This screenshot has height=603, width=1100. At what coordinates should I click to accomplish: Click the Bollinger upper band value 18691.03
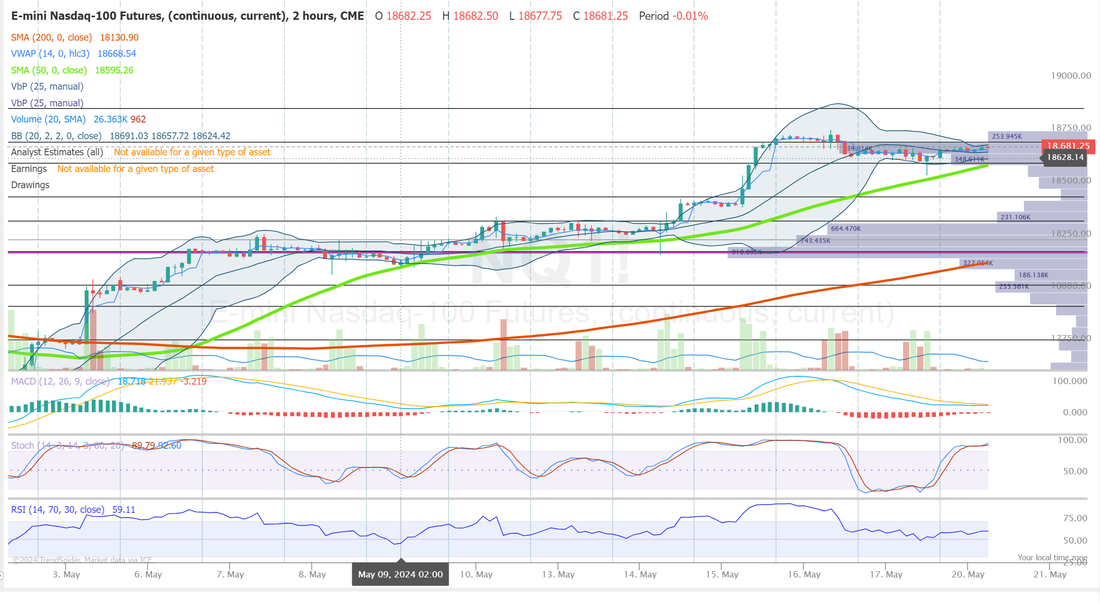128,136
